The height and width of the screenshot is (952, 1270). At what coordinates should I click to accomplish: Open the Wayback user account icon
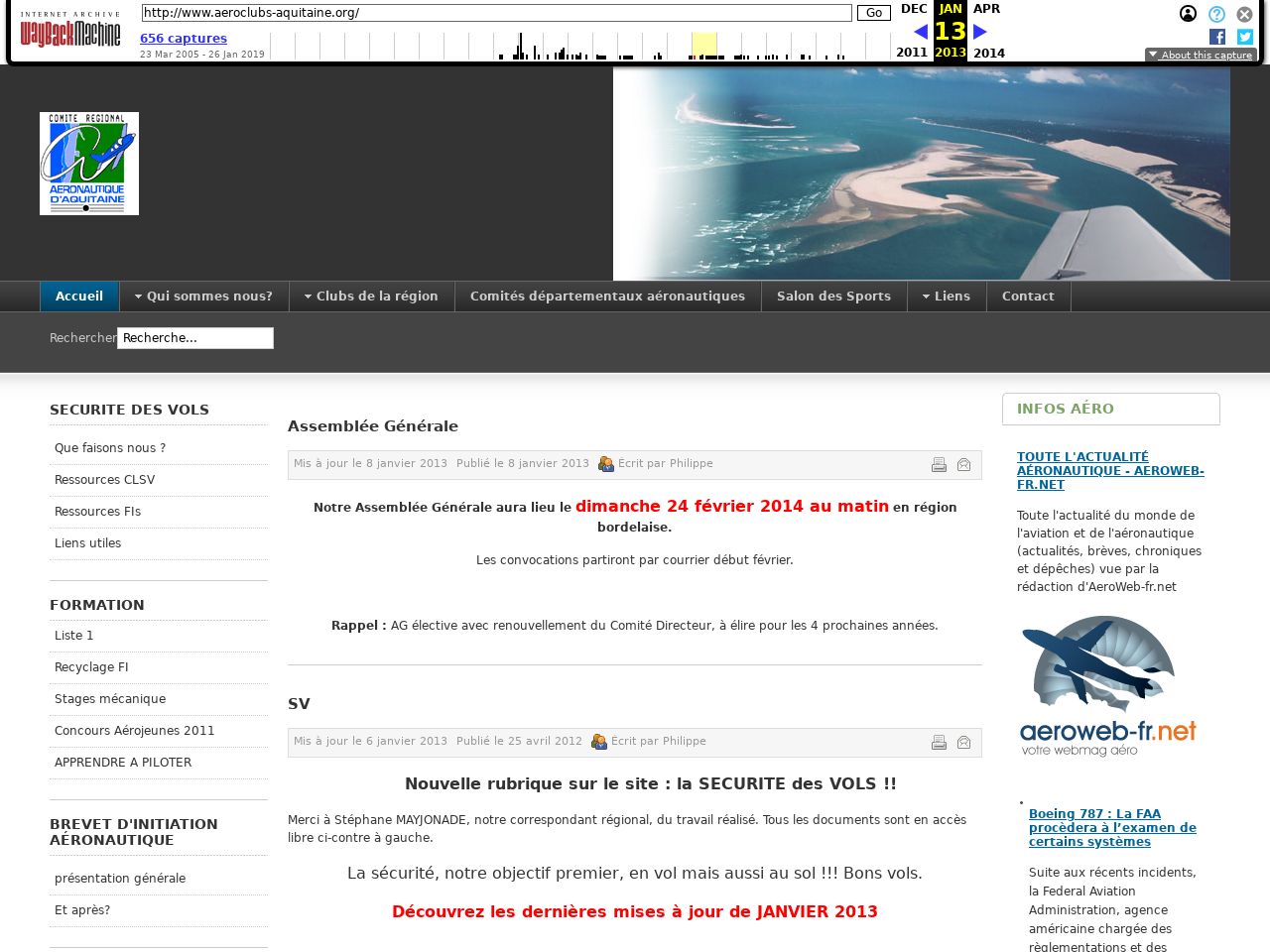click(x=1188, y=14)
